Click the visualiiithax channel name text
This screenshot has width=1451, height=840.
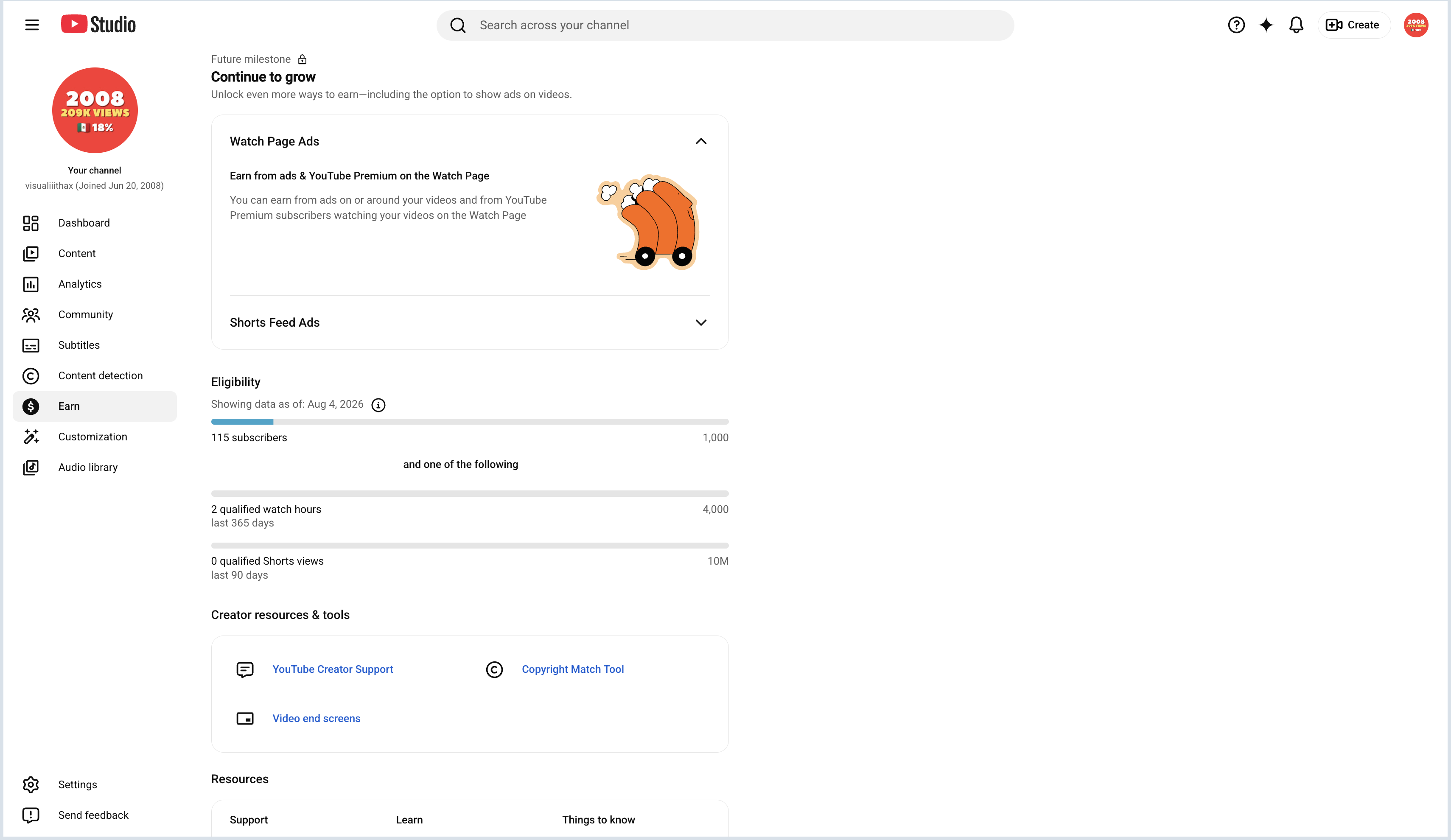(x=95, y=185)
